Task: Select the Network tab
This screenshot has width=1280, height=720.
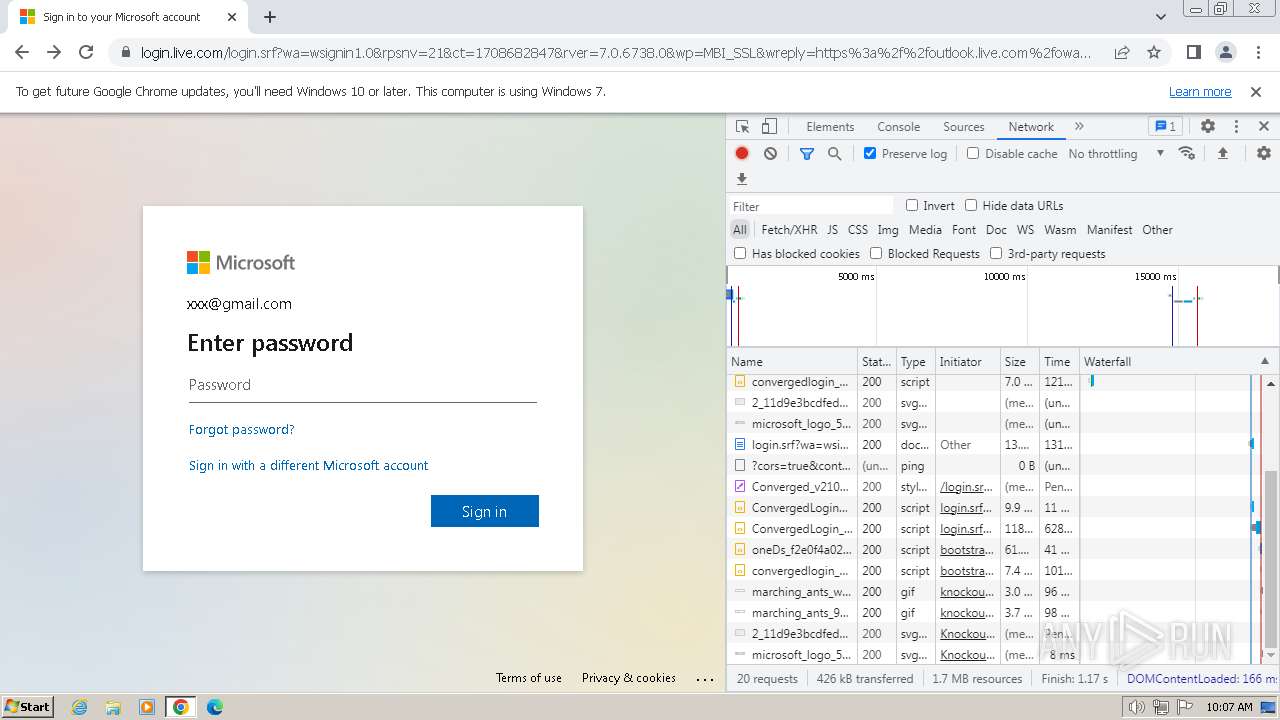Action: coord(1031,127)
